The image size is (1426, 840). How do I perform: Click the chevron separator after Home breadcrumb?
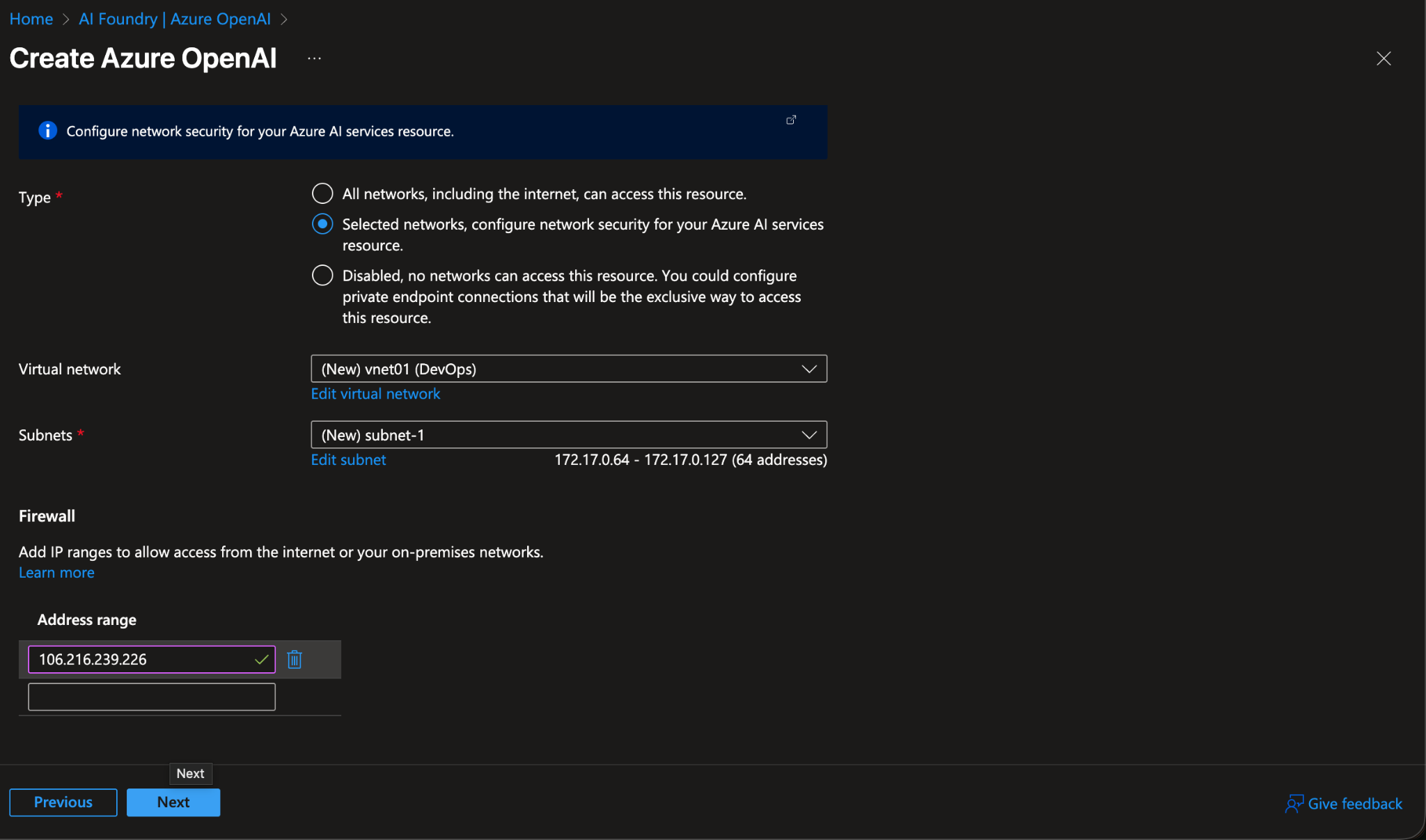point(66,19)
